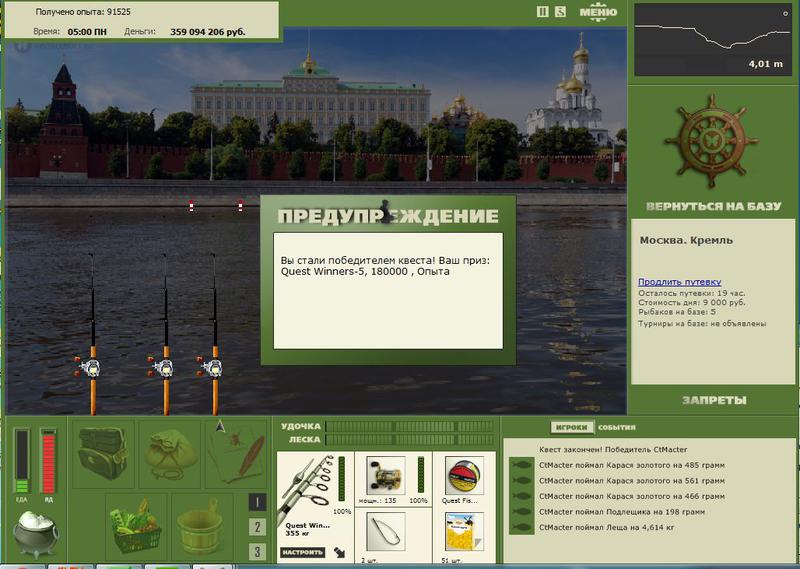Select rod slot 2
The height and width of the screenshot is (569, 800).
click(257, 527)
